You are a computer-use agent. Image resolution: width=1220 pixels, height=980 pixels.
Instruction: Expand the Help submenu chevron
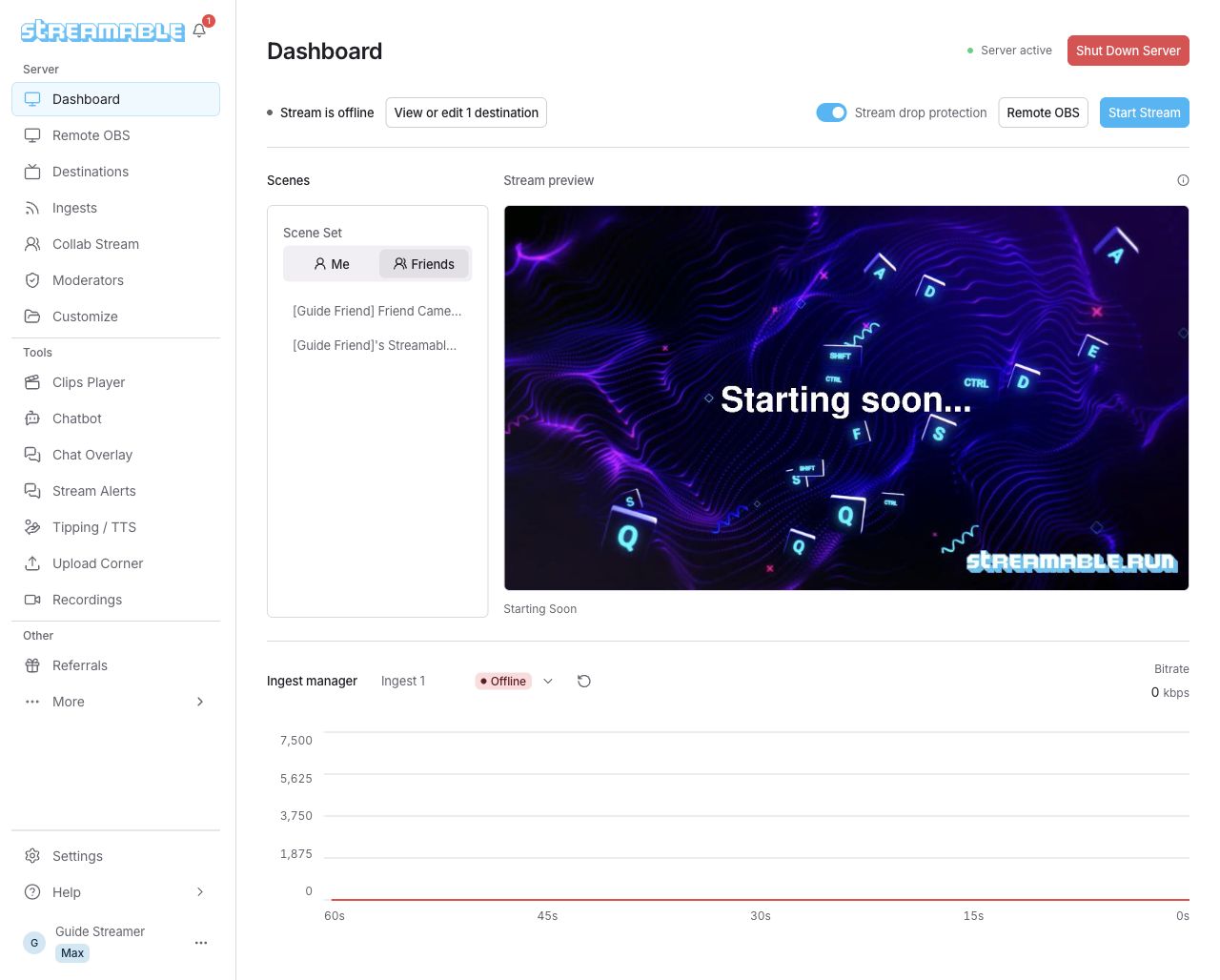tap(200, 892)
